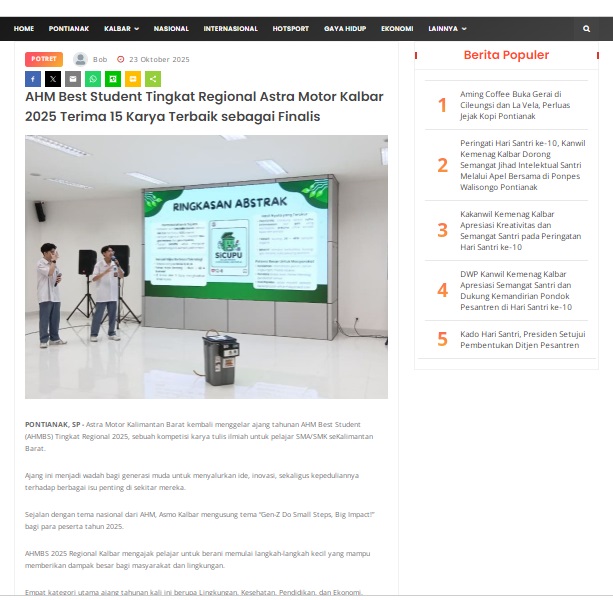613x600 pixels.
Task: Go to Home menu item
Action: (x=24, y=29)
